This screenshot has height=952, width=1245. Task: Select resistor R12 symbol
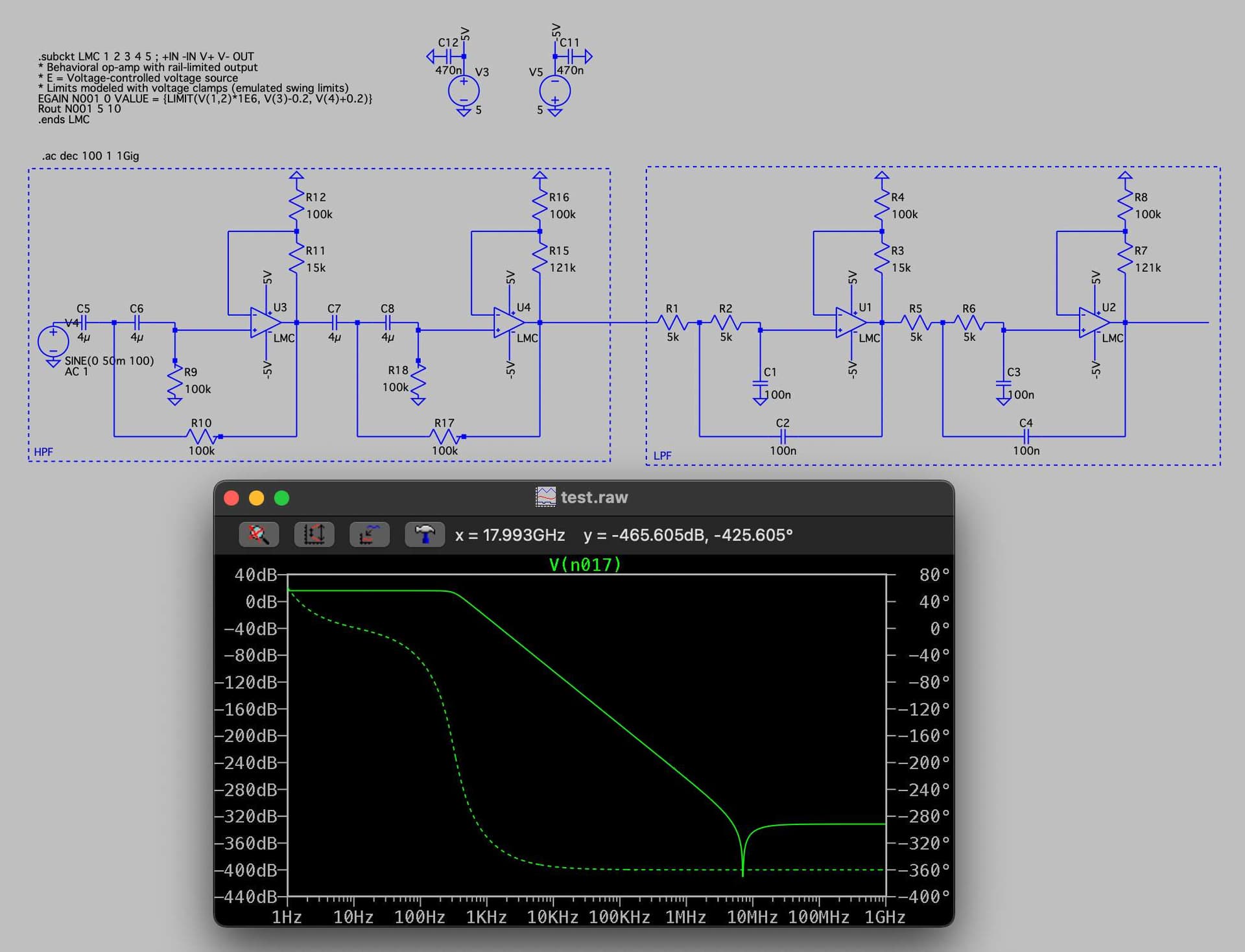tap(296, 205)
